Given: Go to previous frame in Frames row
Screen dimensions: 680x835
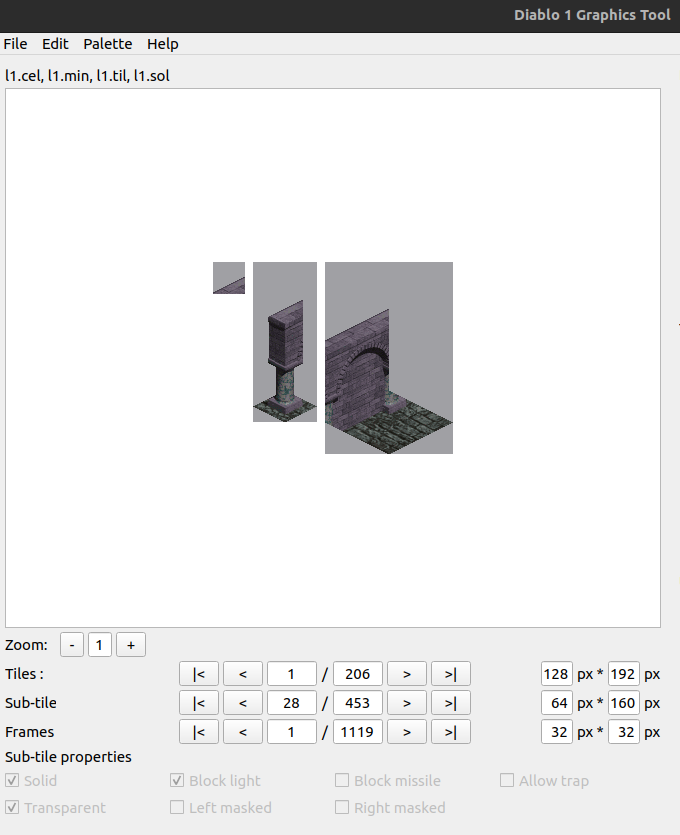Looking at the screenshot, I should [243, 732].
